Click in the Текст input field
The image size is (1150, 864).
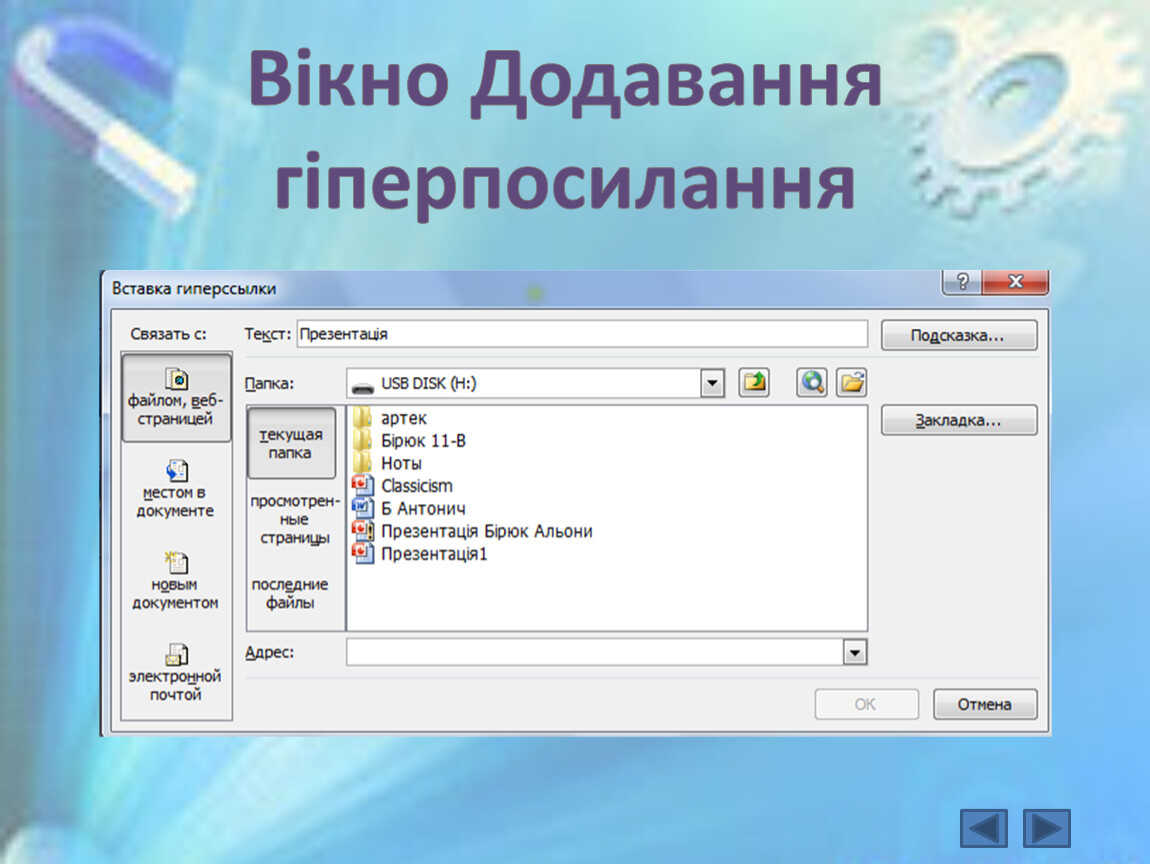pos(582,334)
